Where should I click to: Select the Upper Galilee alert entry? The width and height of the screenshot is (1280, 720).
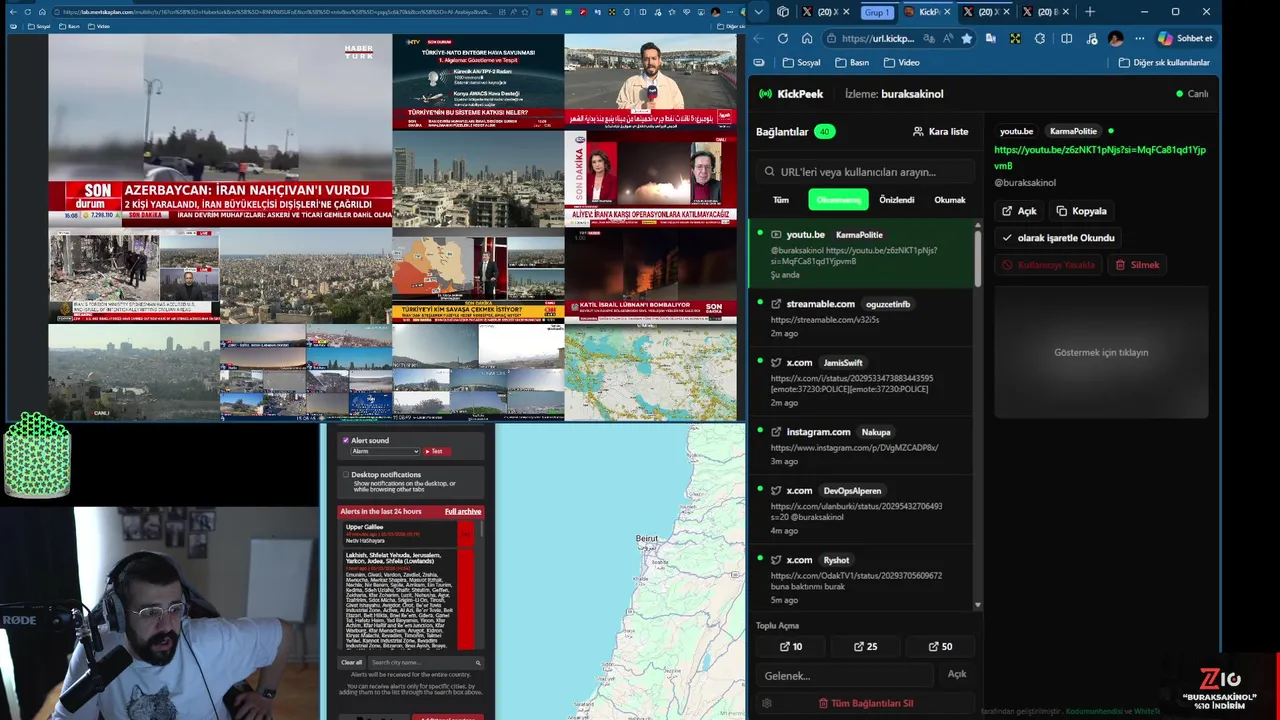410,533
